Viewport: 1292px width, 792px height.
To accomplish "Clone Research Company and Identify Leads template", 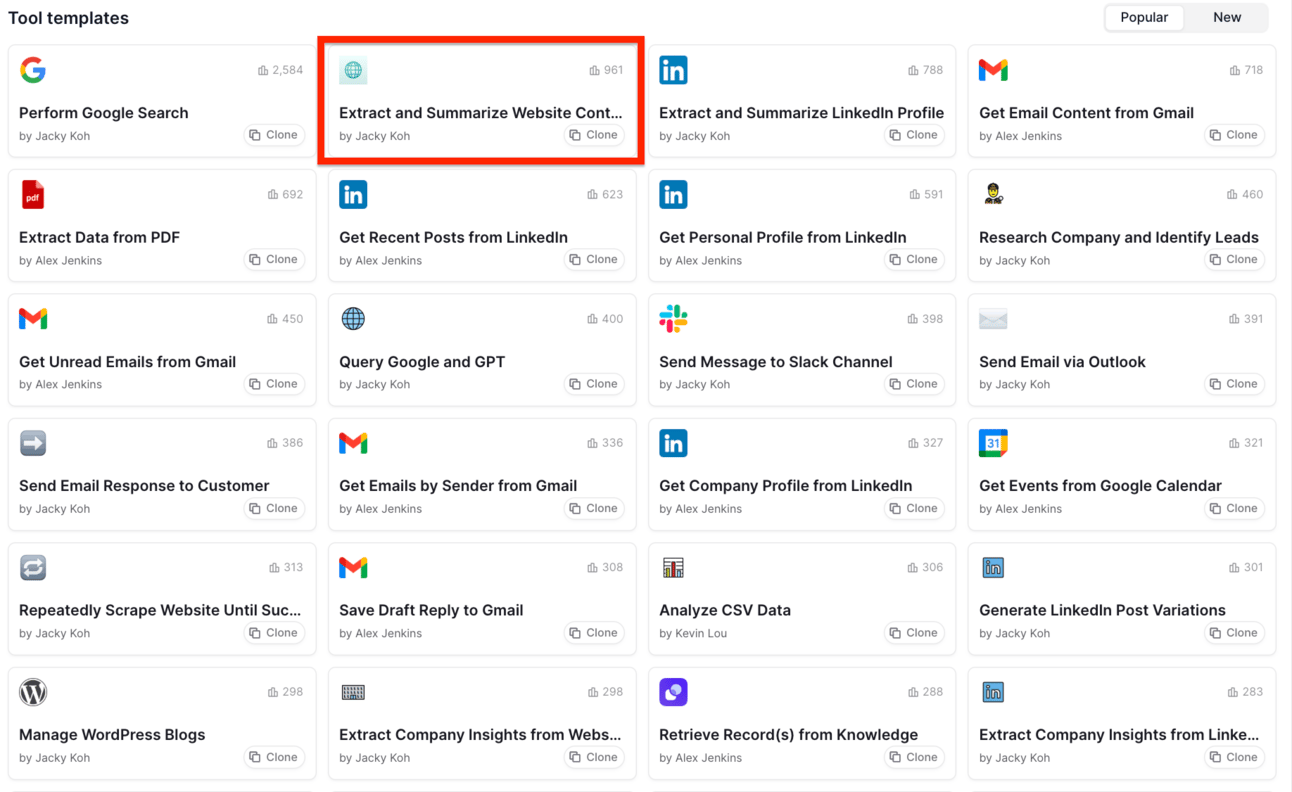I will pyautogui.click(x=1234, y=259).
